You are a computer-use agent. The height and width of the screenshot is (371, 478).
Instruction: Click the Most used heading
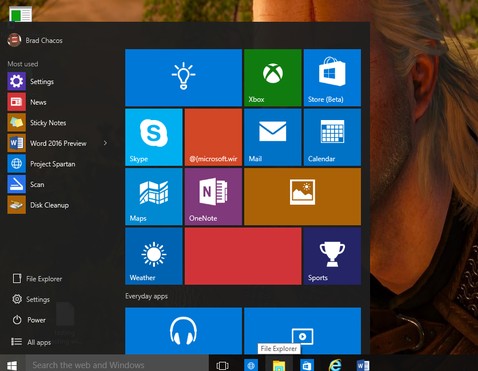(x=23, y=64)
